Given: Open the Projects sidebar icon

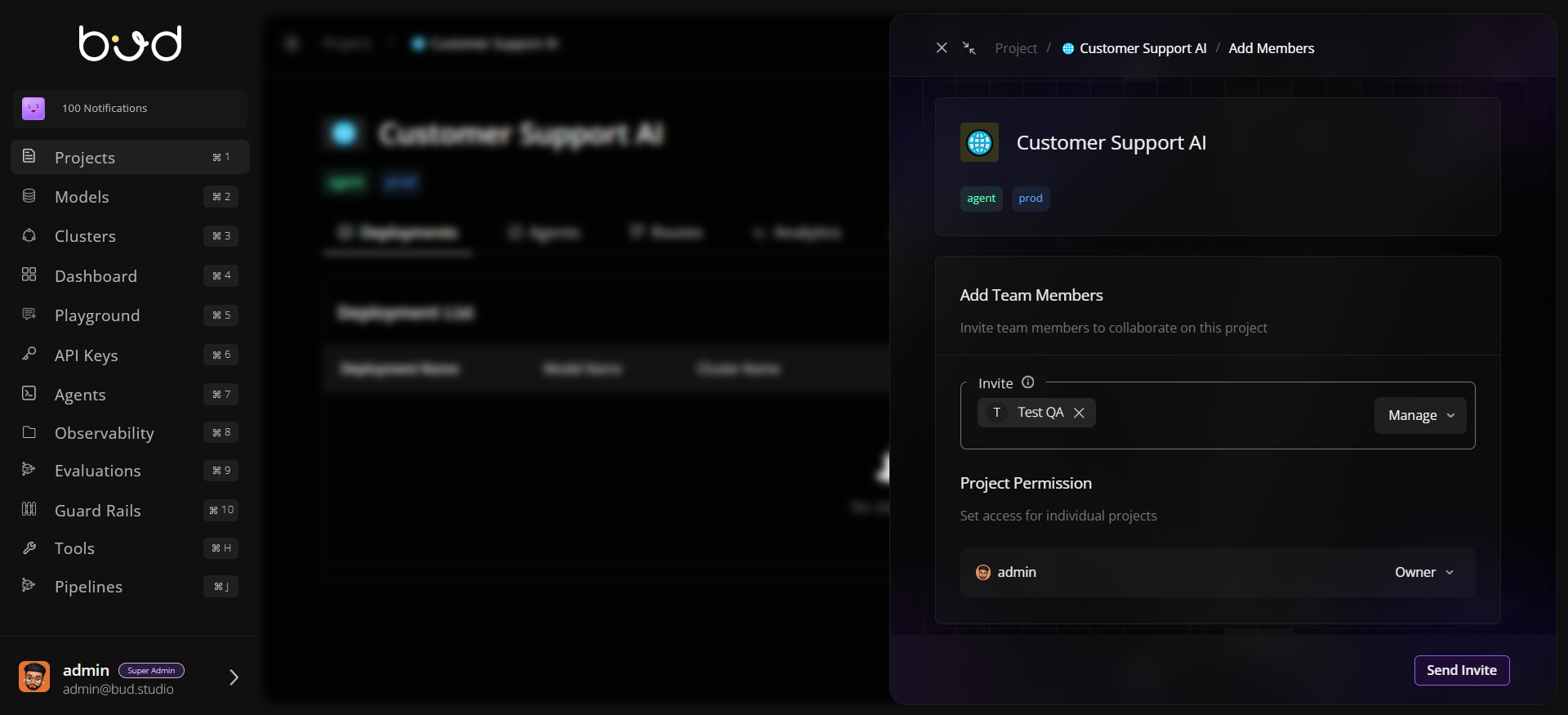Looking at the screenshot, I should [x=29, y=156].
